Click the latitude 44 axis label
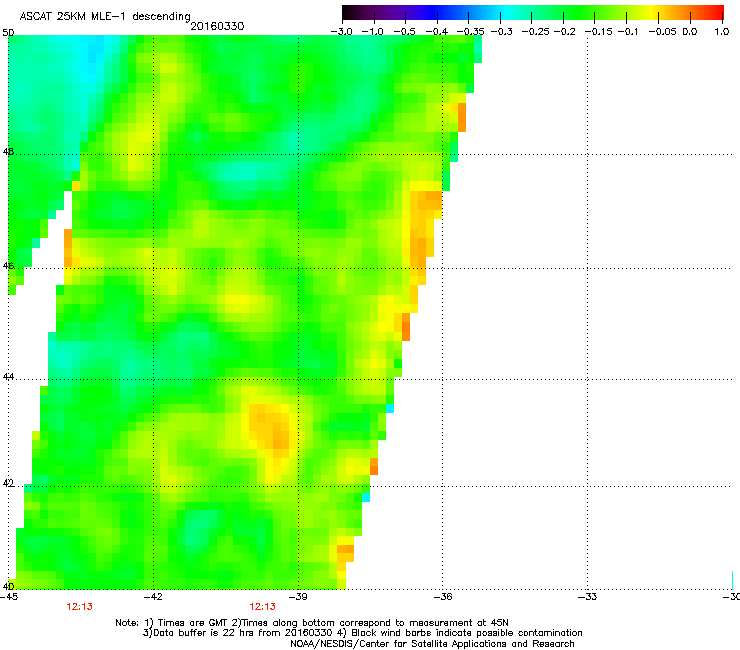 click(8, 377)
